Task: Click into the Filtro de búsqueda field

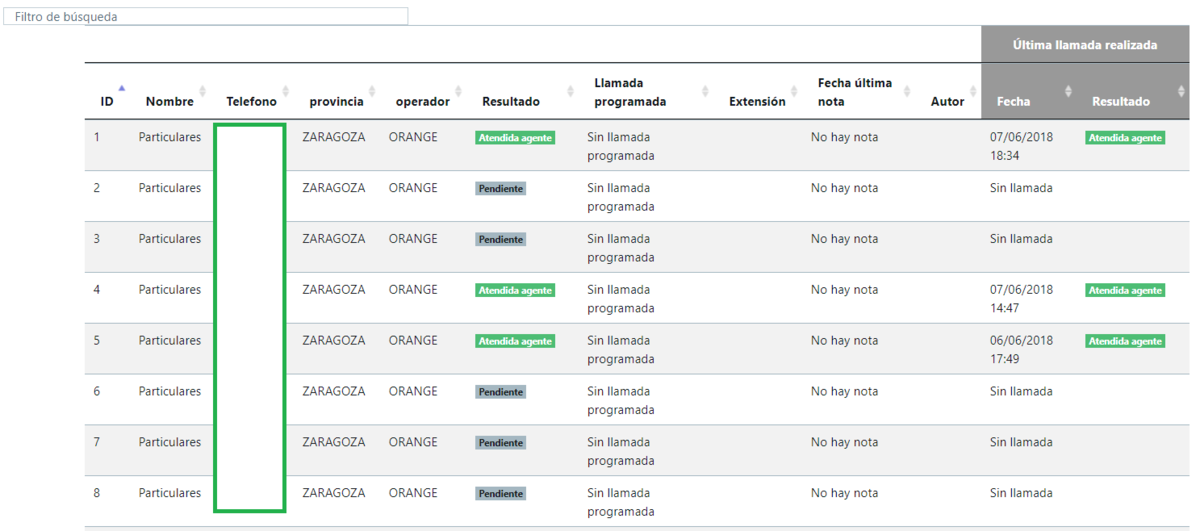Action: 205,17
